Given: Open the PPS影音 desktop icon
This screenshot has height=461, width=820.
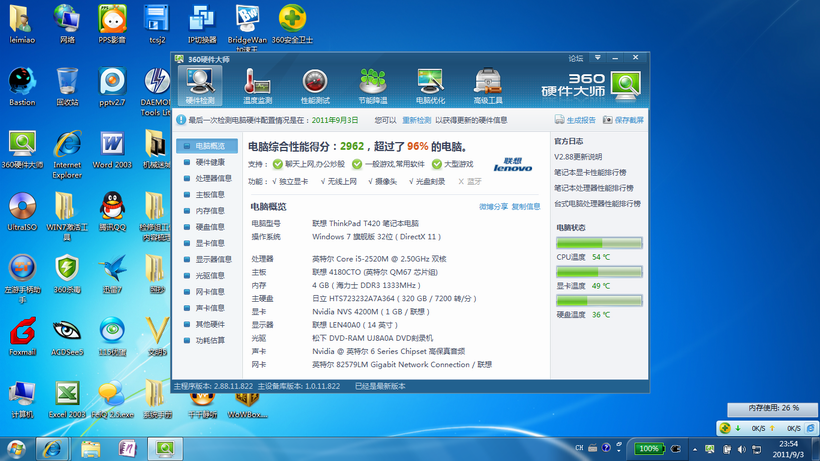Looking at the screenshot, I should pos(112,24).
